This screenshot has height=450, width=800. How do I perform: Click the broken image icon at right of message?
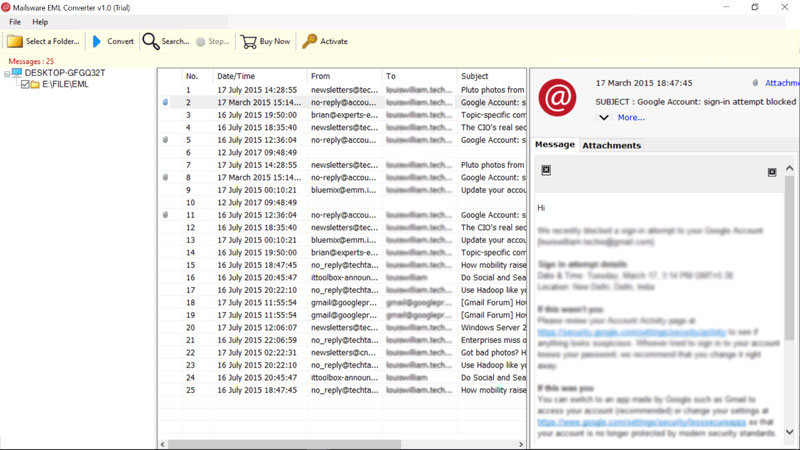pyautogui.click(x=772, y=172)
